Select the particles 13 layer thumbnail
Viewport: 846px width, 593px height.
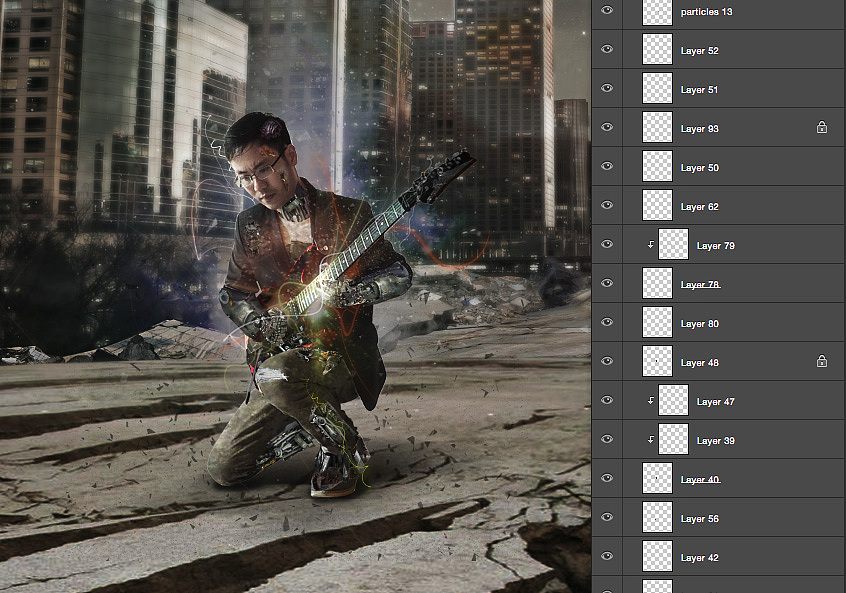[x=657, y=12]
